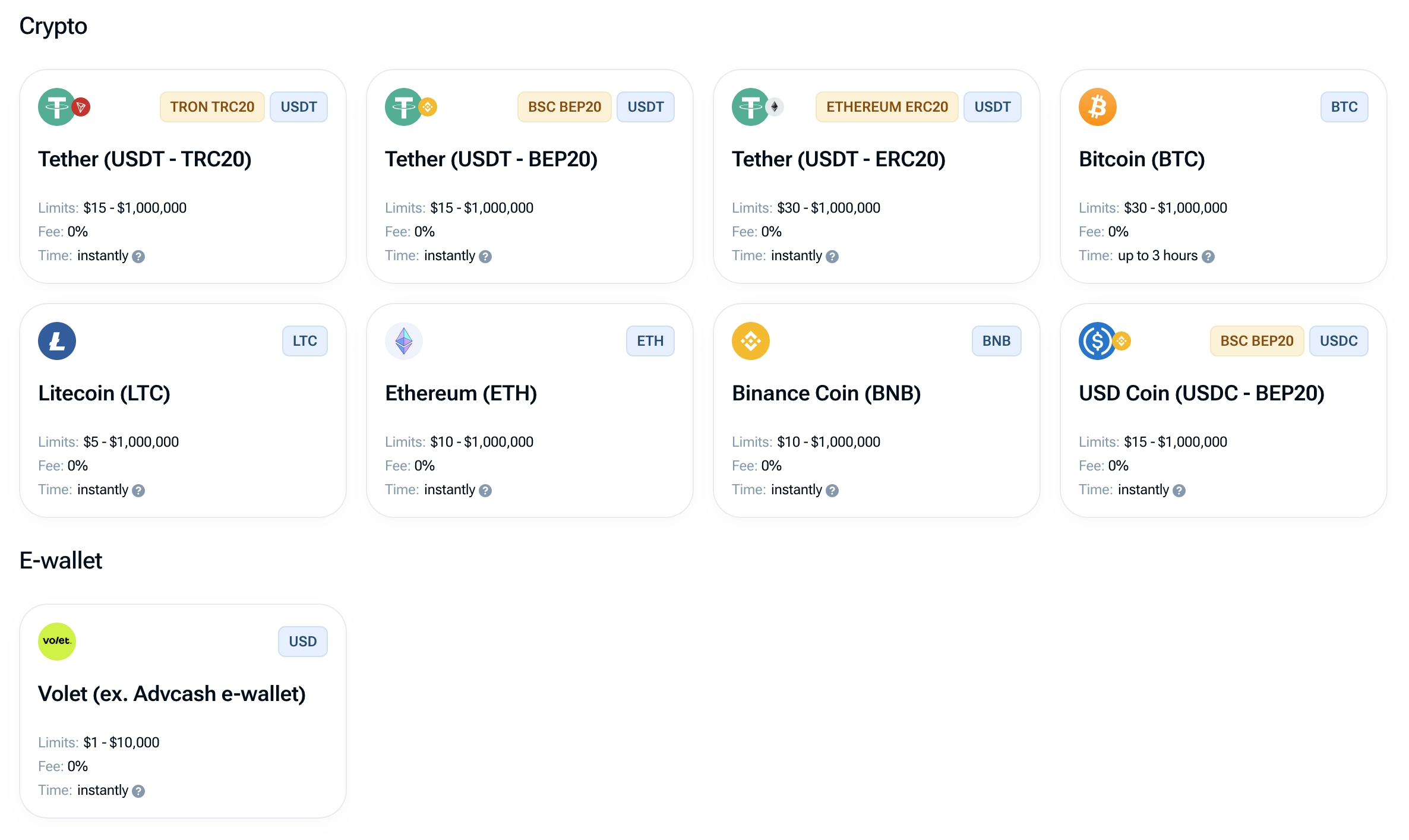The height and width of the screenshot is (840, 1409).
Task: Click the USDC currency badge
Action: pos(1339,341)
